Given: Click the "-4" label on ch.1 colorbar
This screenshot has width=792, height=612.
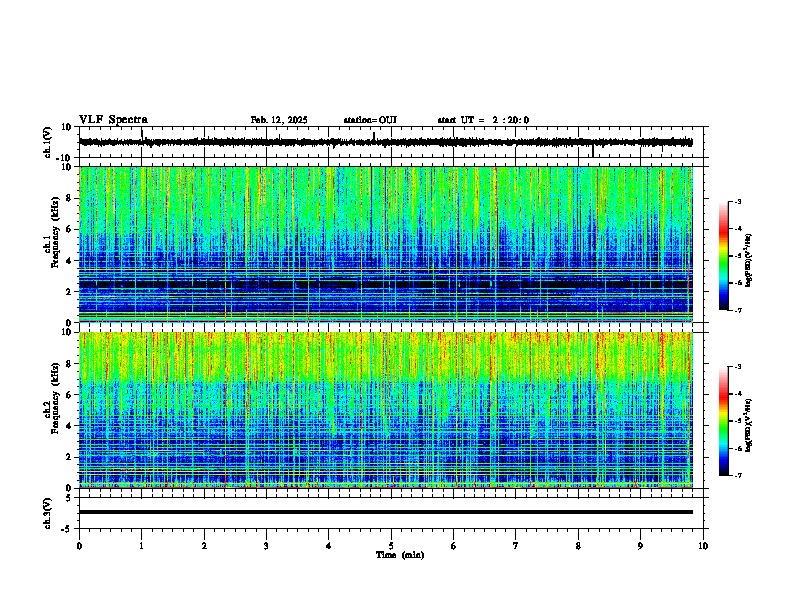Looking at the screenshot, I should (x=737, y=229).
